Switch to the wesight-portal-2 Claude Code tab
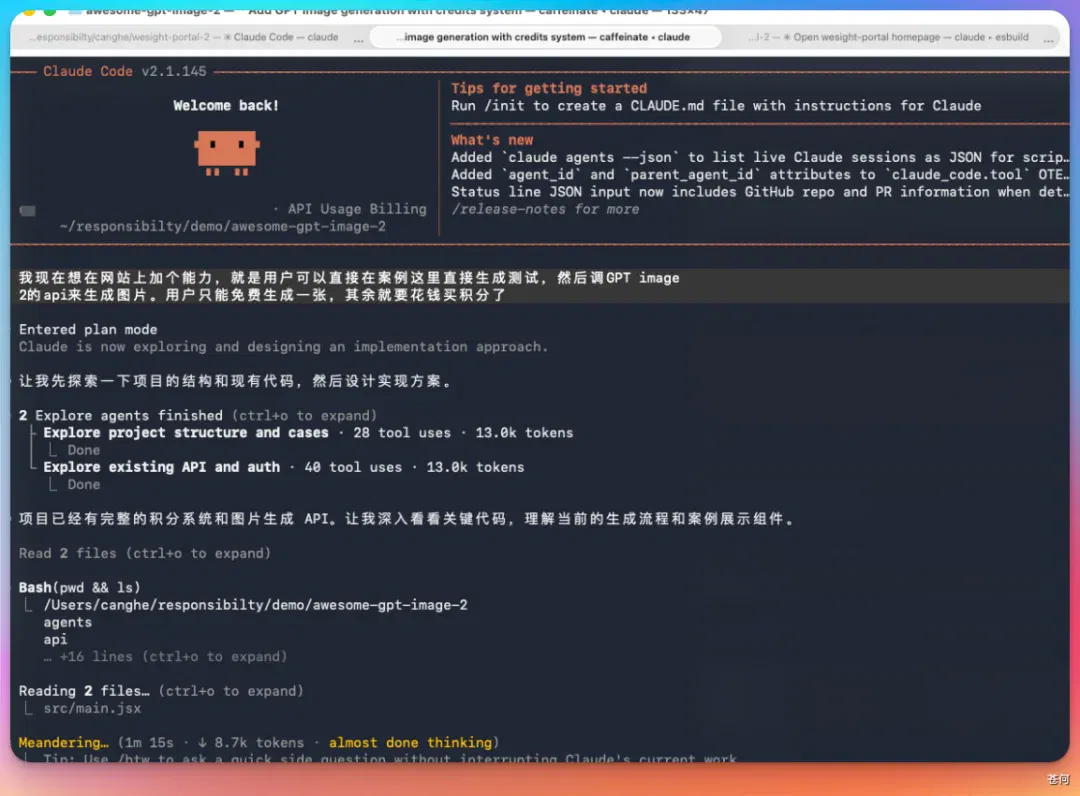This screenshot has width=1080, height=796. [183, 37]
